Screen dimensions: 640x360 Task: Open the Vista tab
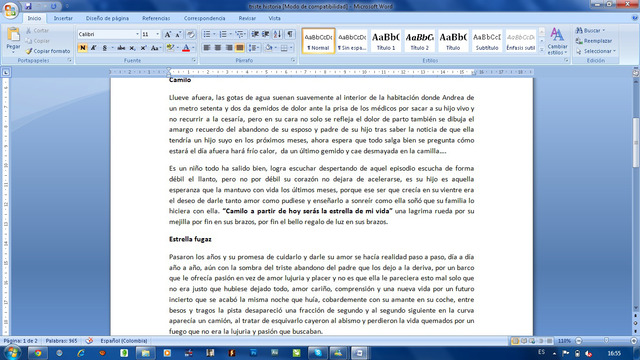(274, 18)
